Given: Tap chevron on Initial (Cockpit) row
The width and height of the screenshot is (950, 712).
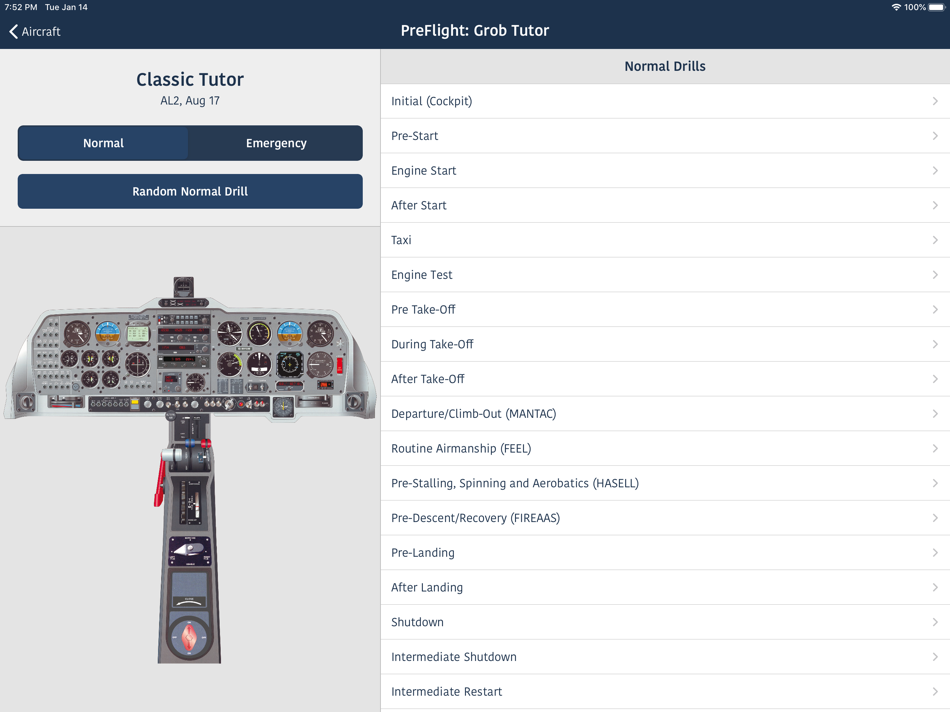Looking at the screenshot, I should (935, 101).
